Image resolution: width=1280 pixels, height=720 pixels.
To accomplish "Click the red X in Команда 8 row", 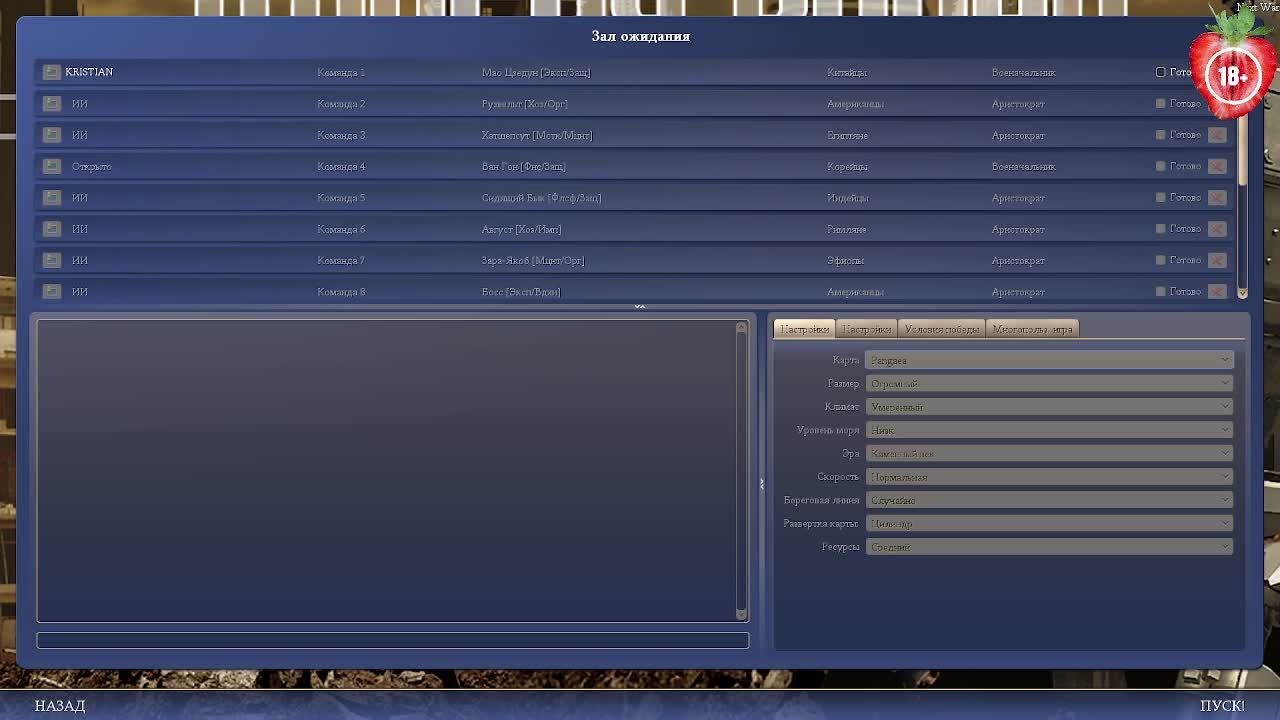I will pyautogui.click(x=1217, y=291).
